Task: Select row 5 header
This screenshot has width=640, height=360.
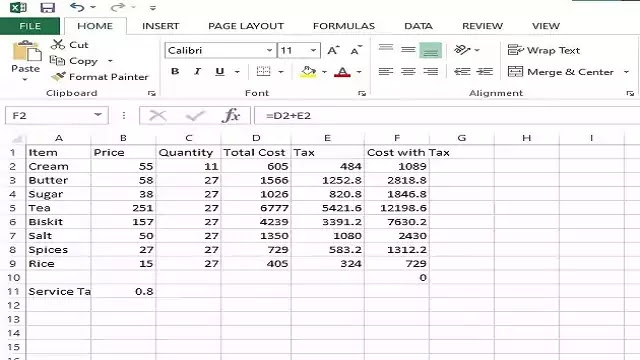Action: (x=13, y=208)
